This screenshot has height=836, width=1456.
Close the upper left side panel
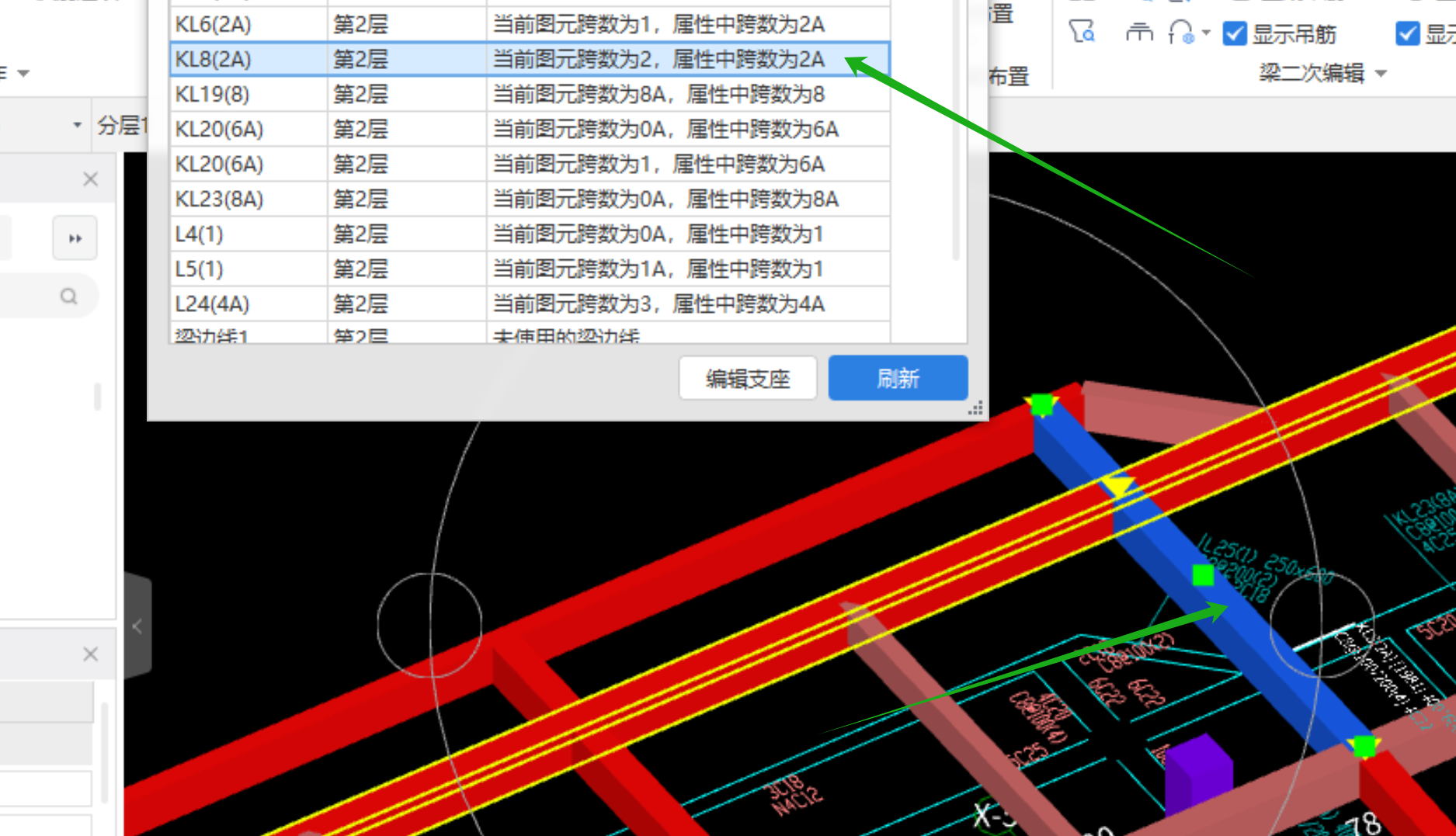91,179
